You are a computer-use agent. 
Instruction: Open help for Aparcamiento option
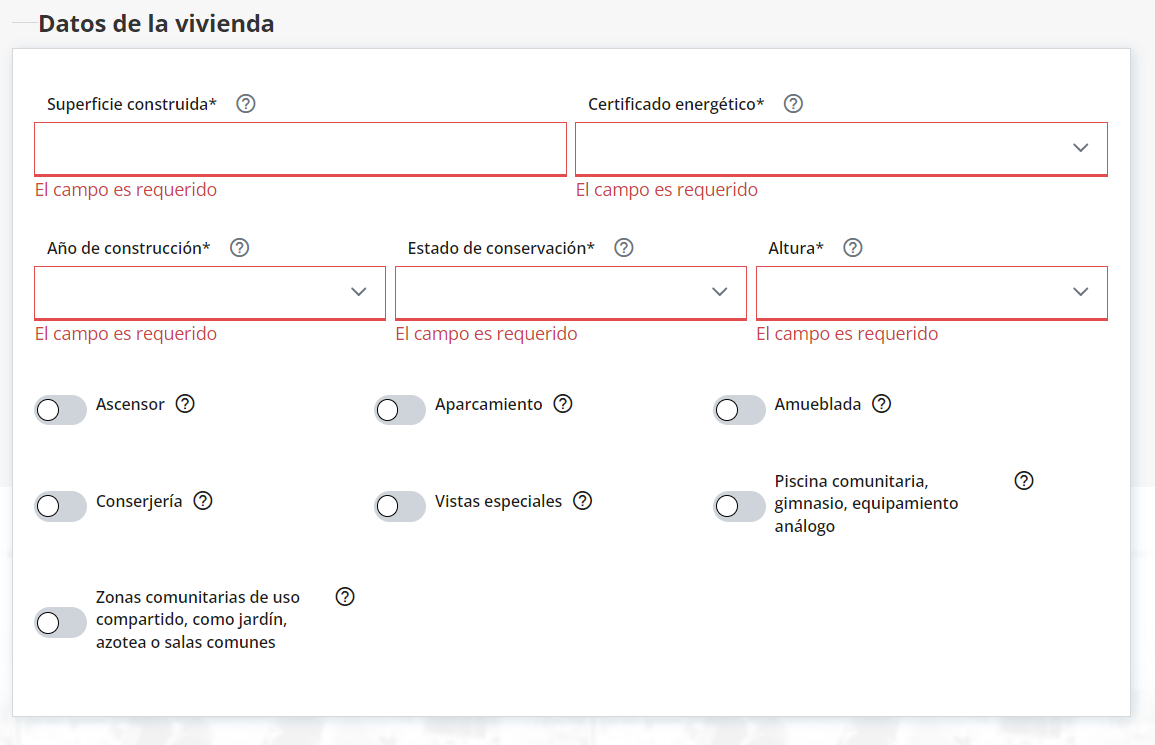click(x=563, y=403)
